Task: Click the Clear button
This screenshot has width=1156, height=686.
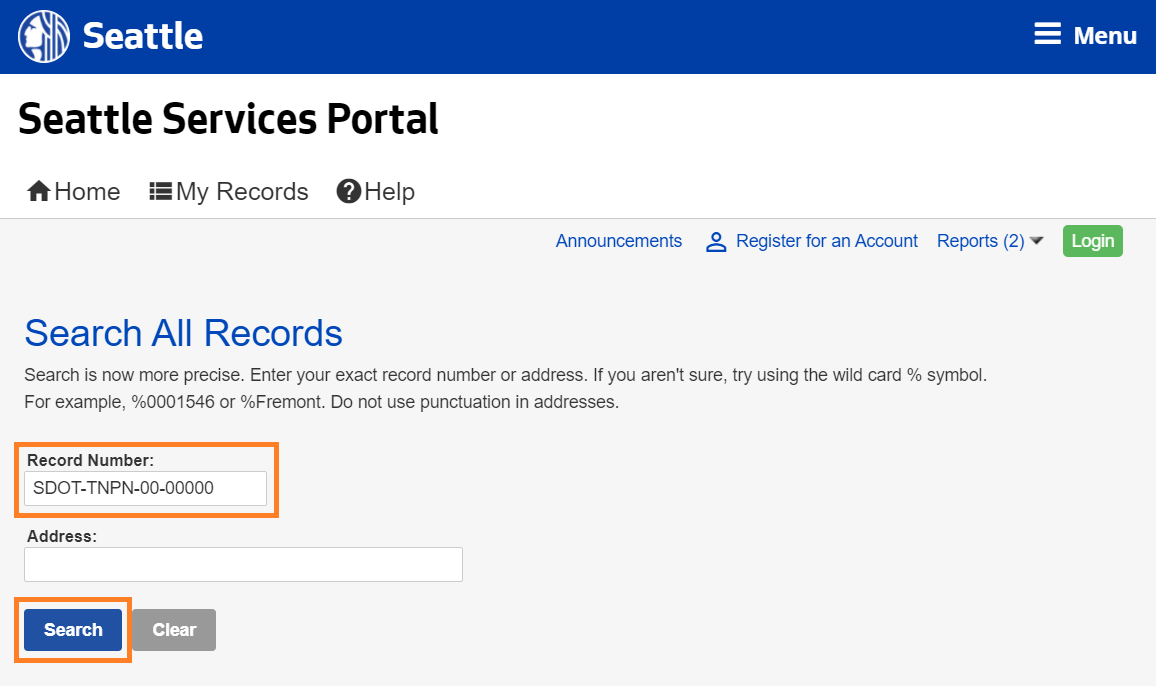Action: 173,629
